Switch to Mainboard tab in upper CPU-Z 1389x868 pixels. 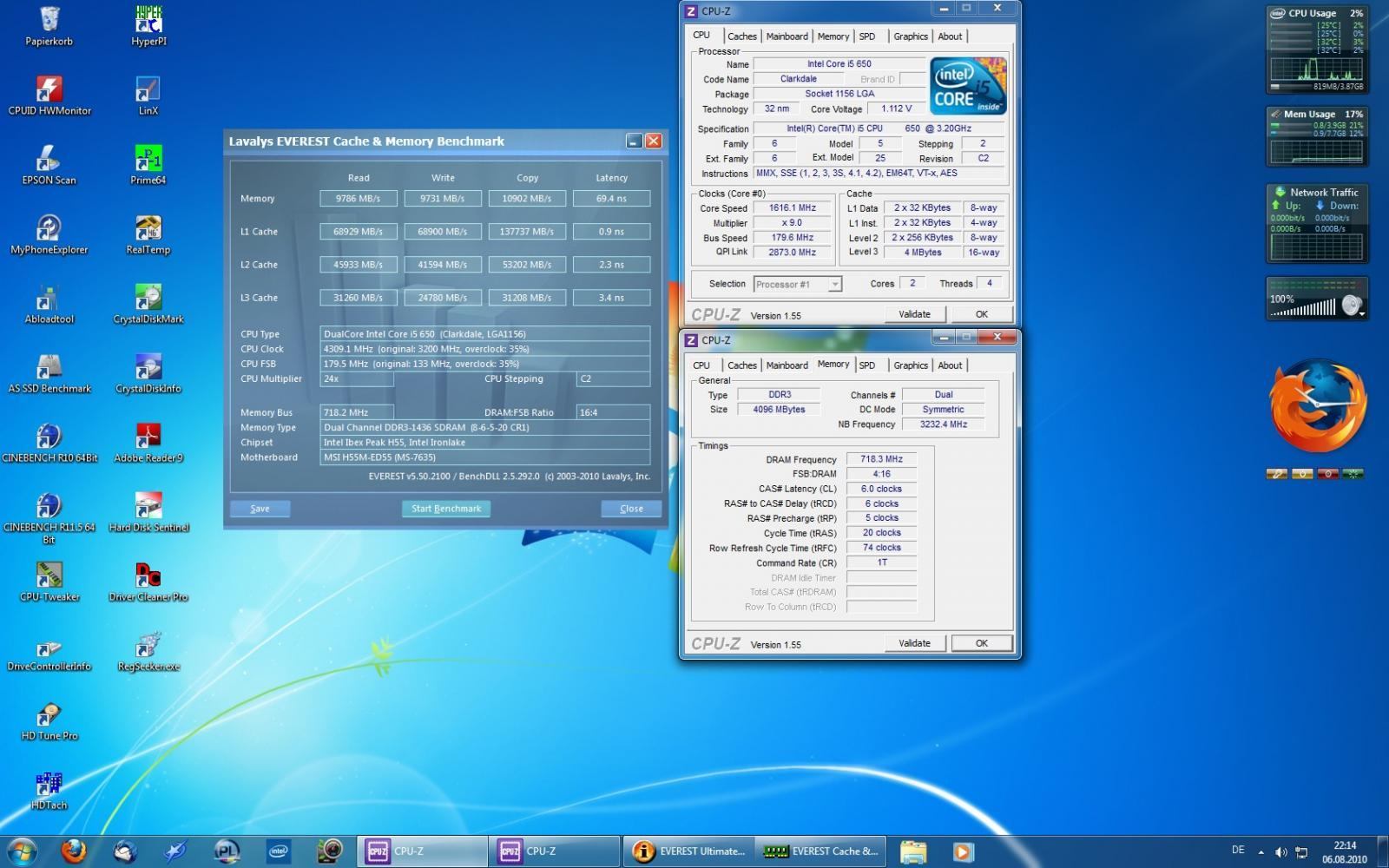pyautogui.click(x=787, y=36)
